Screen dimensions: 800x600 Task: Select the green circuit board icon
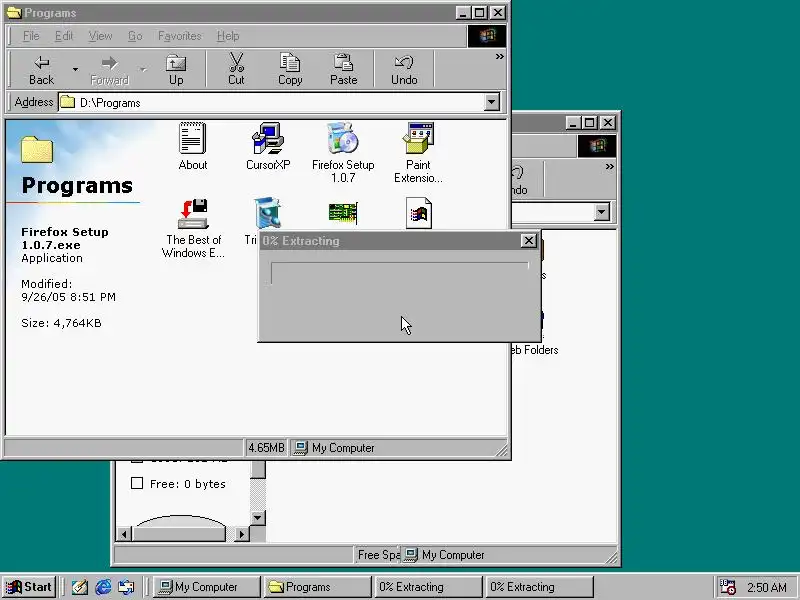[343, 213]
